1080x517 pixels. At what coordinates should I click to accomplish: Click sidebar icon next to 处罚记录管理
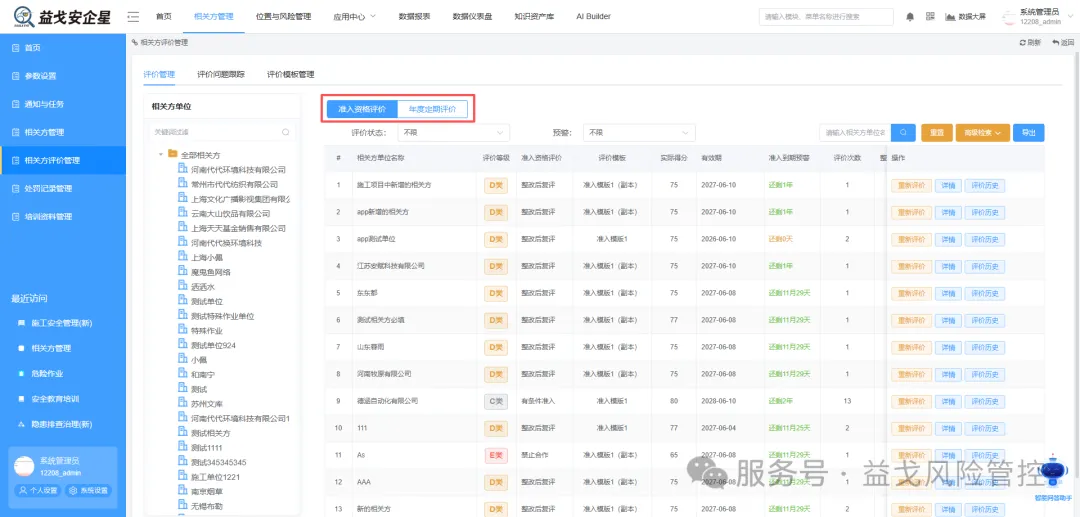click(x=15, y=188)
